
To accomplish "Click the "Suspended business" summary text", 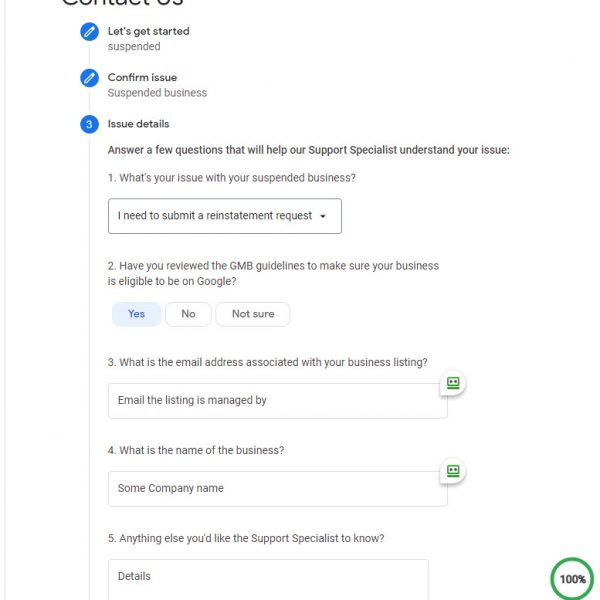I will 157,93.
